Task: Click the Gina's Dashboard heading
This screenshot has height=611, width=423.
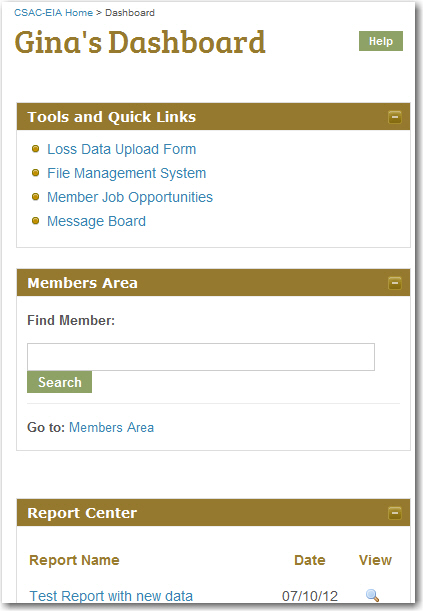Action: [140, 42]
